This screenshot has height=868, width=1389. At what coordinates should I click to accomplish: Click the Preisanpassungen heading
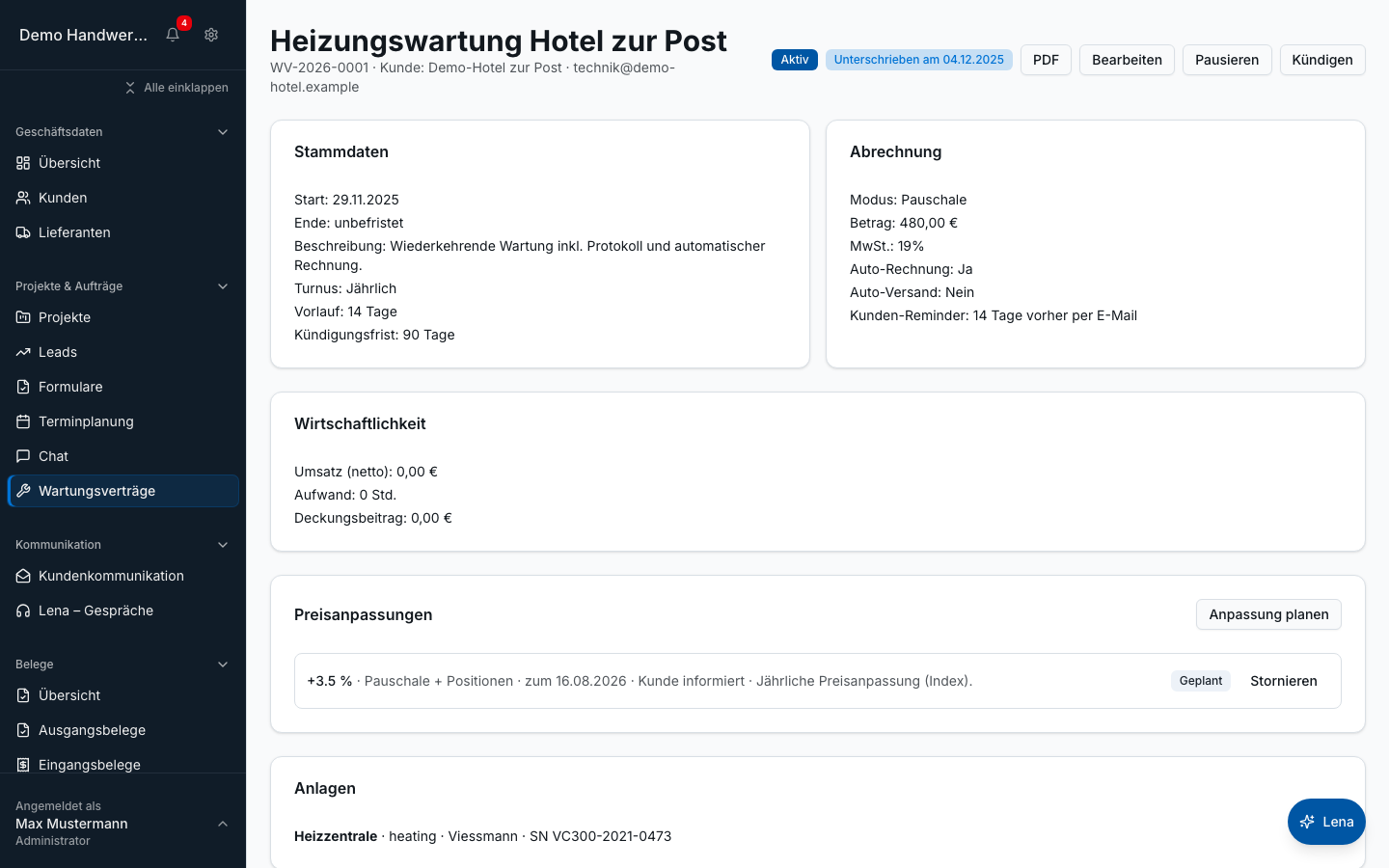click(363, 614)
